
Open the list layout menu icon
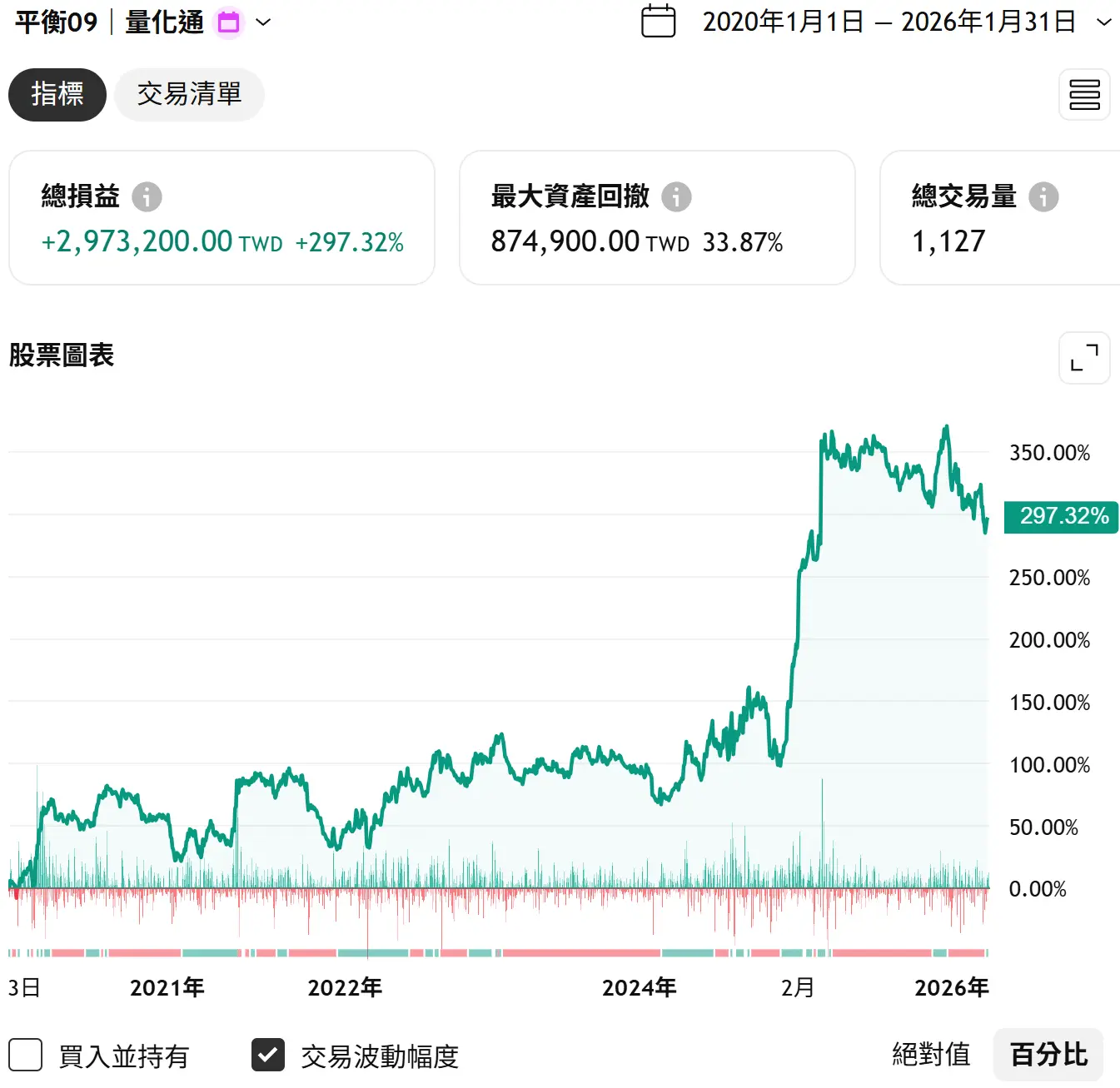1084,95
